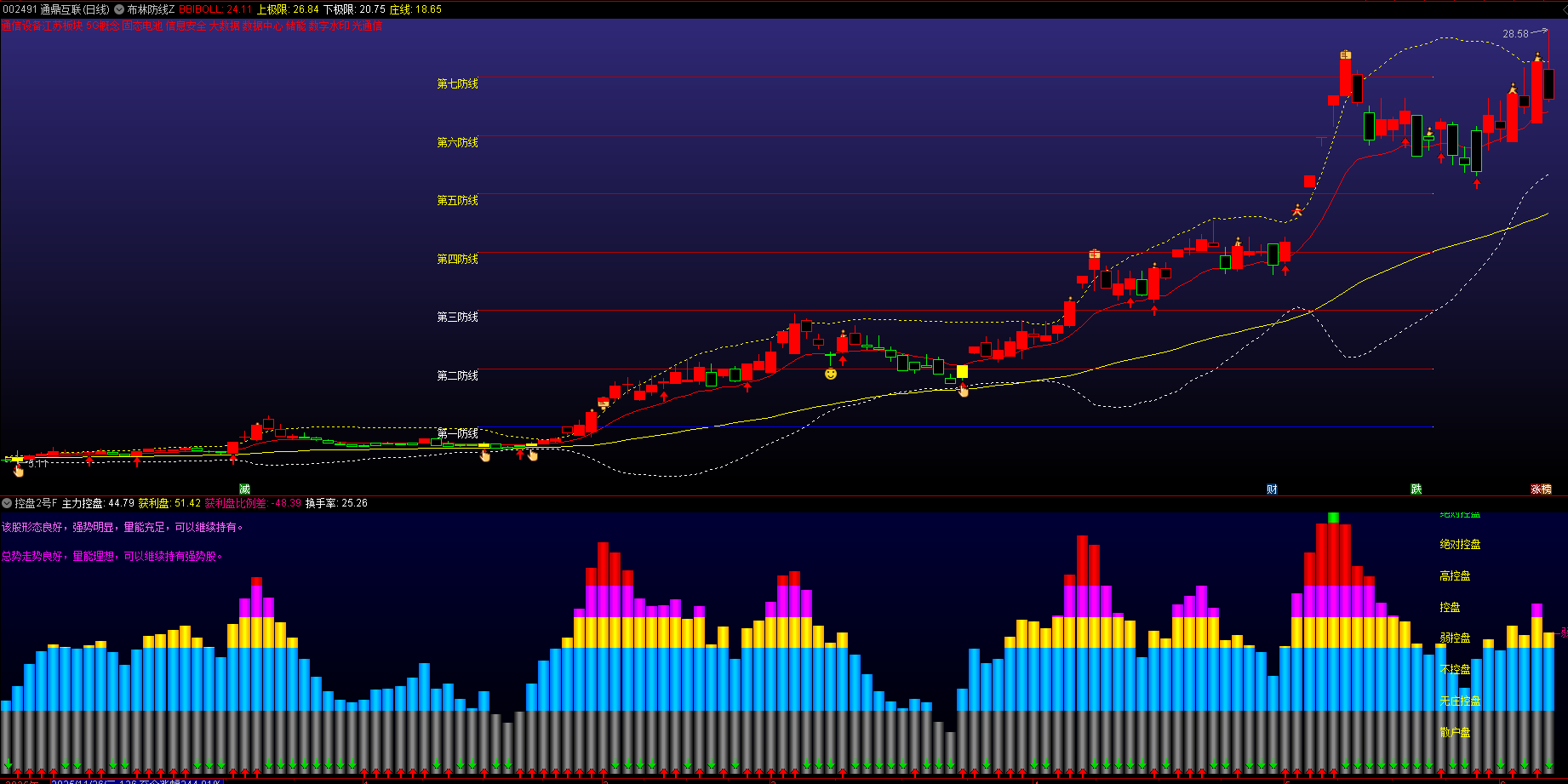Screen dimensions: 1568x784
Task: Click the 主力控盘: 44.79 value
Action: pos(98,503)
